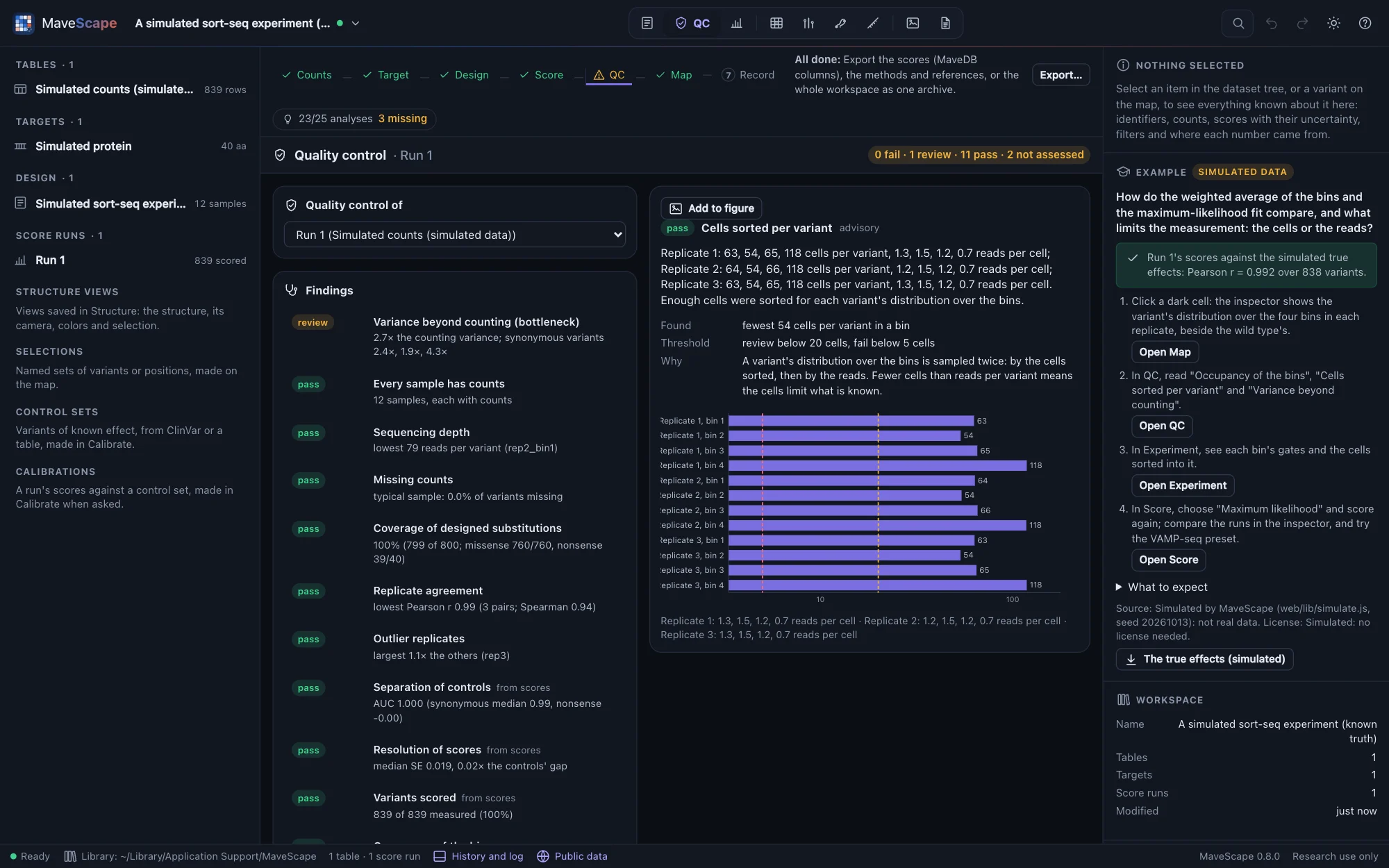Click the library books icon in status bar
The width and height of the screenshot is (1389, 868).
70,856
